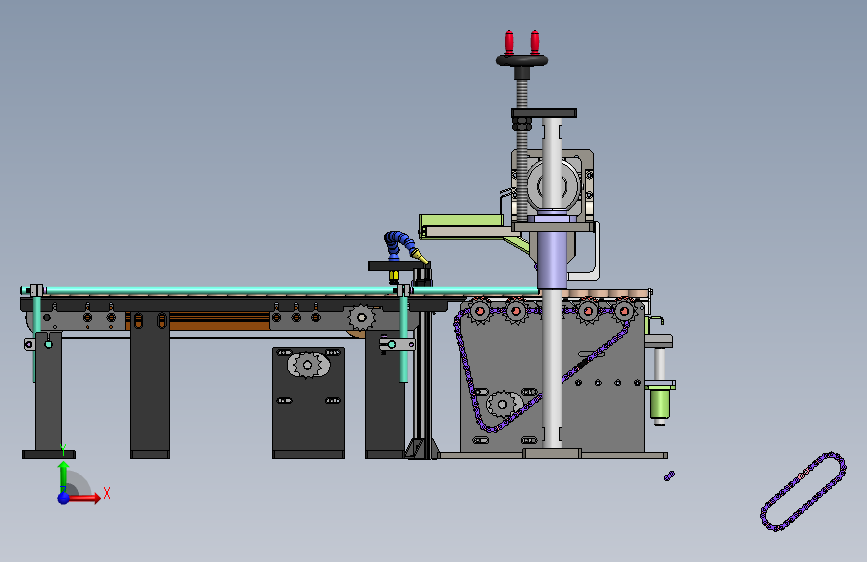Select the left red handle on the handwheel

pos(509,43)
